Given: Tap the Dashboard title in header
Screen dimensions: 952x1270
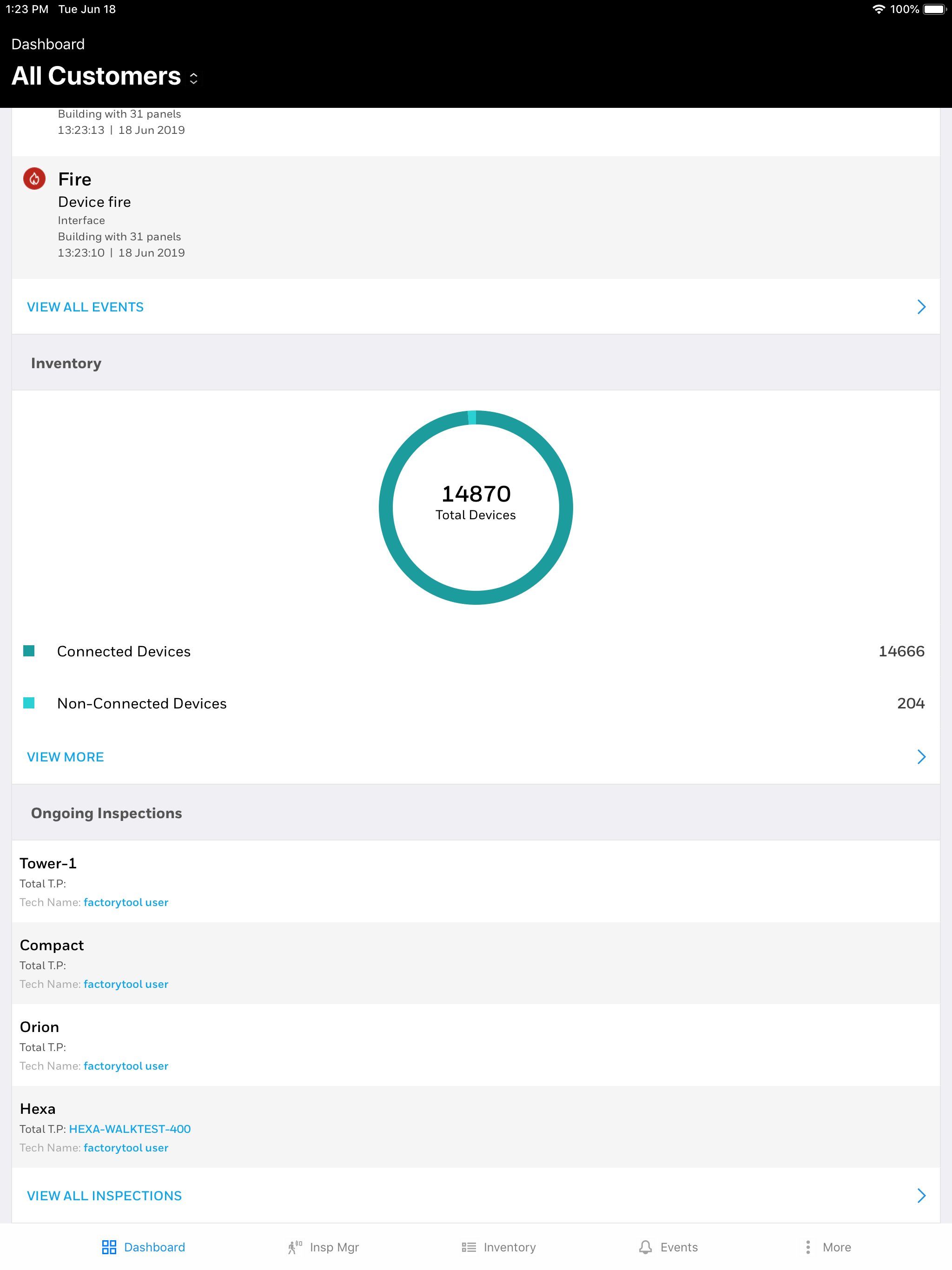Looking at the screenshot, I should [x=48, y=44].
